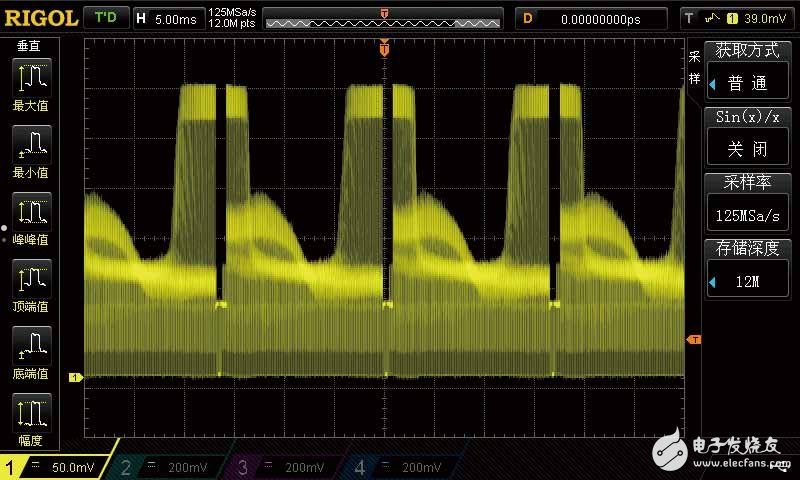Screen dimensions: 800x480
Task: Select the 幅度 amplitude measurement icon
Action: click(x=32, y=419)
